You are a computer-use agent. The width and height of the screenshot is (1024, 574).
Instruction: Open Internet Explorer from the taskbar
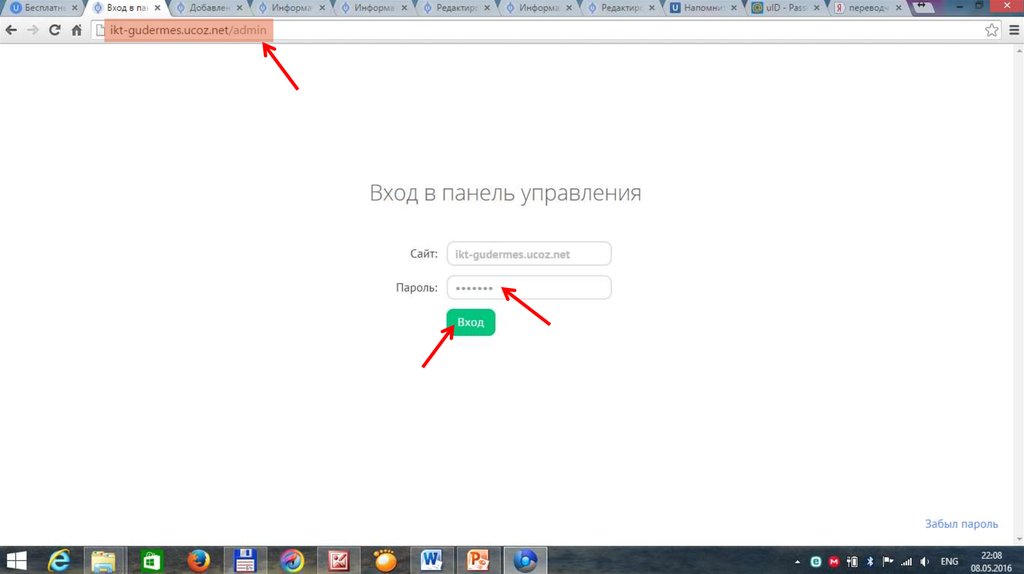click(60, 560)
